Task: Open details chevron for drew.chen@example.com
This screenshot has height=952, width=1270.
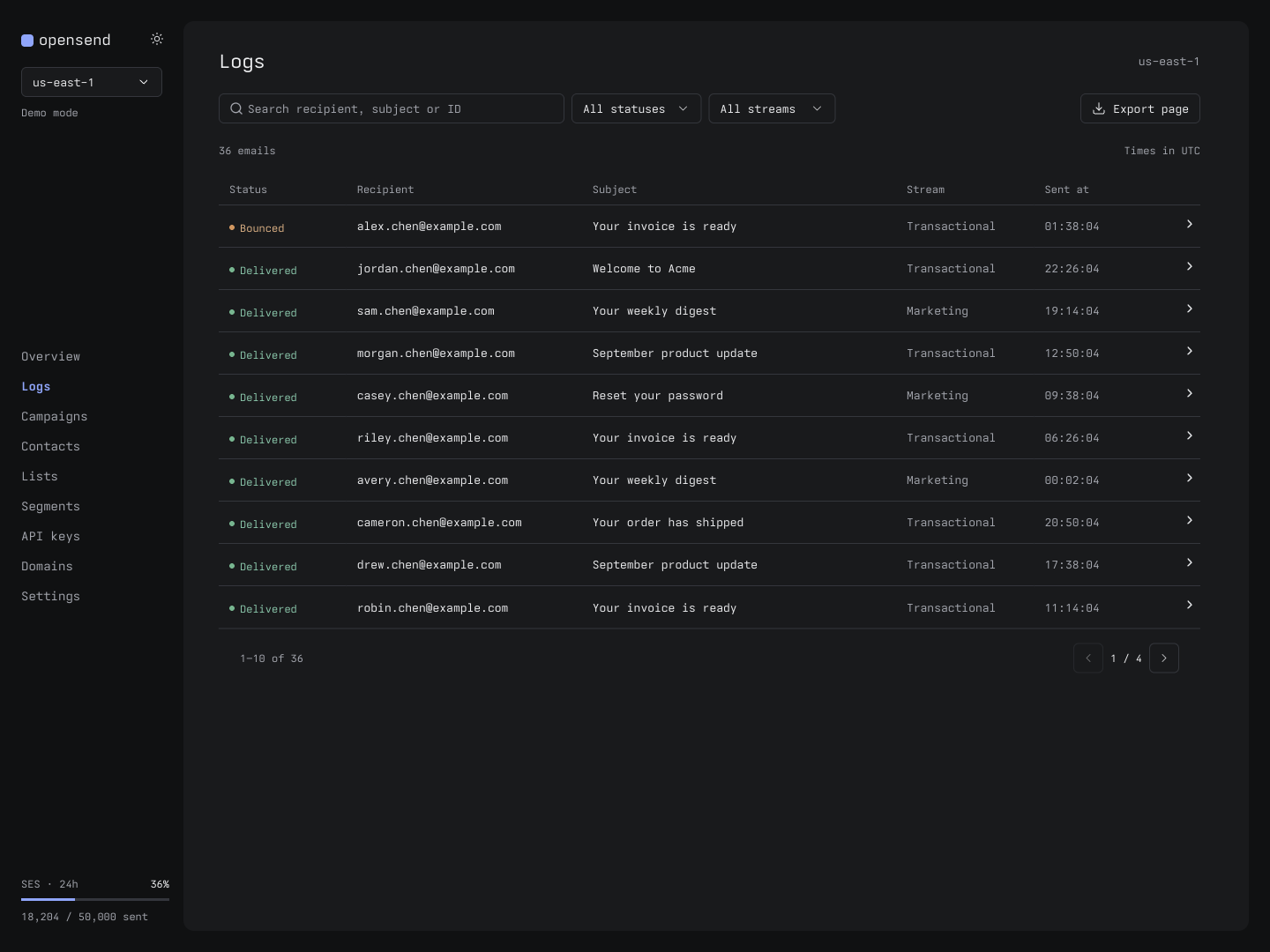Action: coord(1189,562)
